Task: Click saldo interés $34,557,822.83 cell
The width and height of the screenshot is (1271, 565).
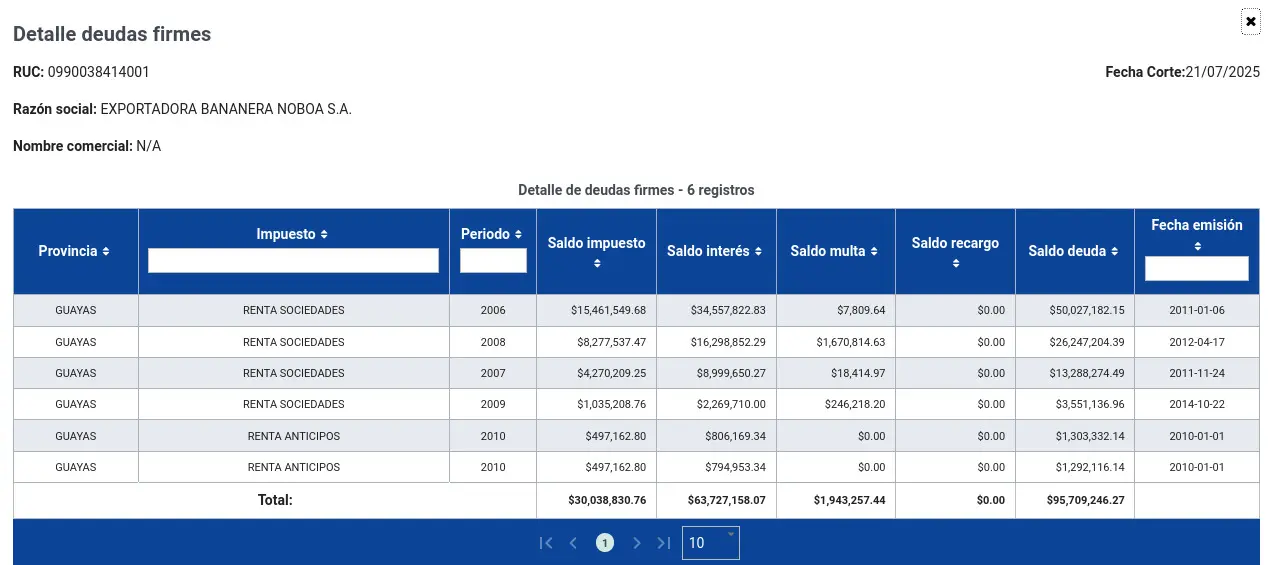Action: pyautogui.click(x=716, y=310)
